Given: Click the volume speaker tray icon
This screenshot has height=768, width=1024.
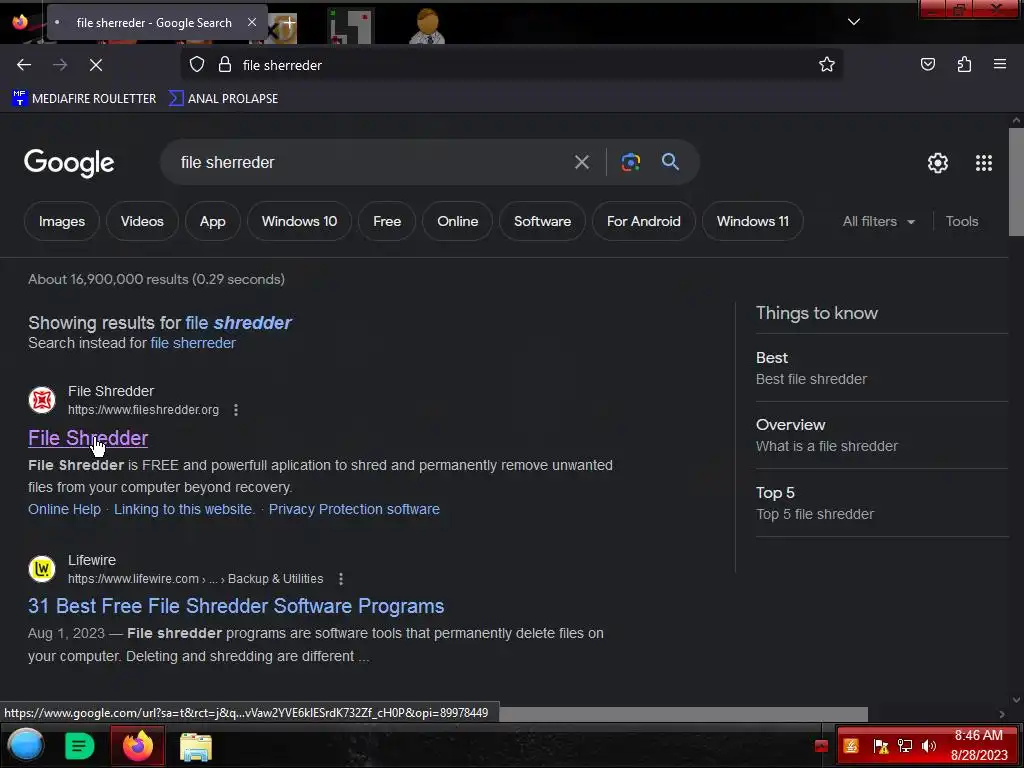Looking at the screenshot, I should (x=928, y=746).
